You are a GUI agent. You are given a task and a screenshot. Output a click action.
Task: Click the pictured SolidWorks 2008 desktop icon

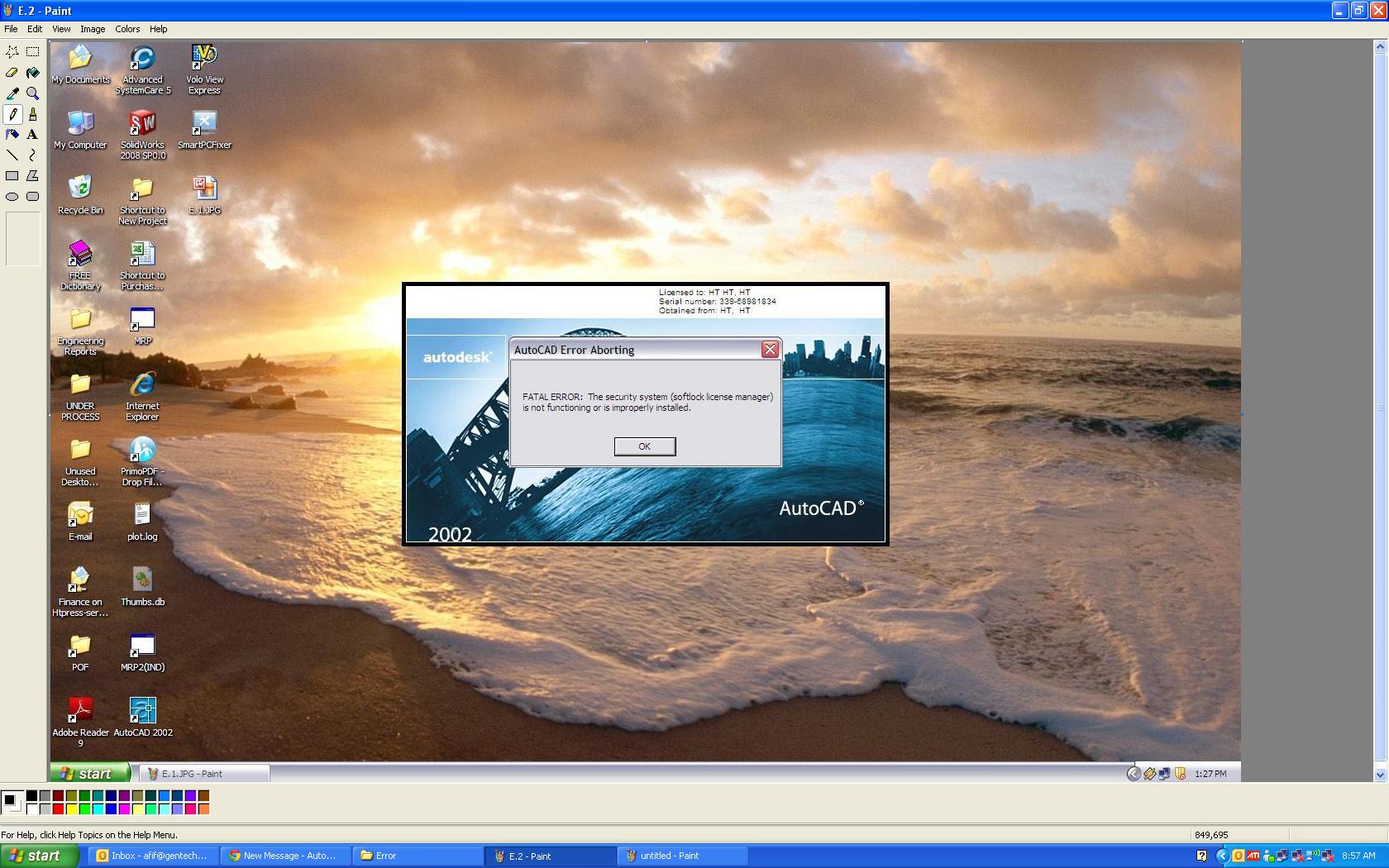(x=143, y=136)
